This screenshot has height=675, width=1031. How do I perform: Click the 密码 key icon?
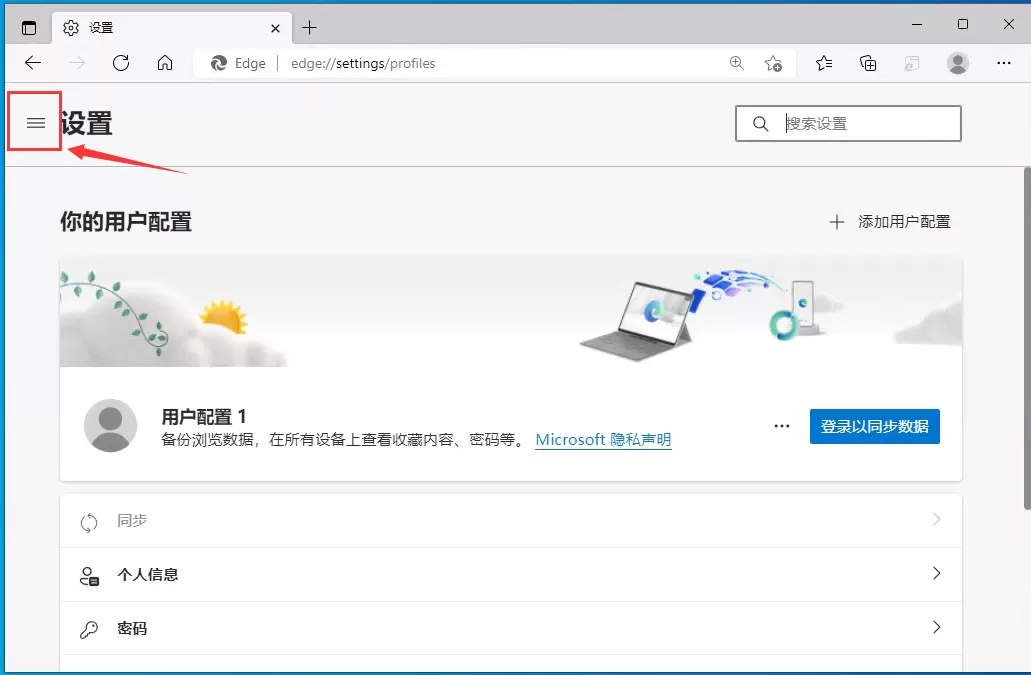pos(90,628)
